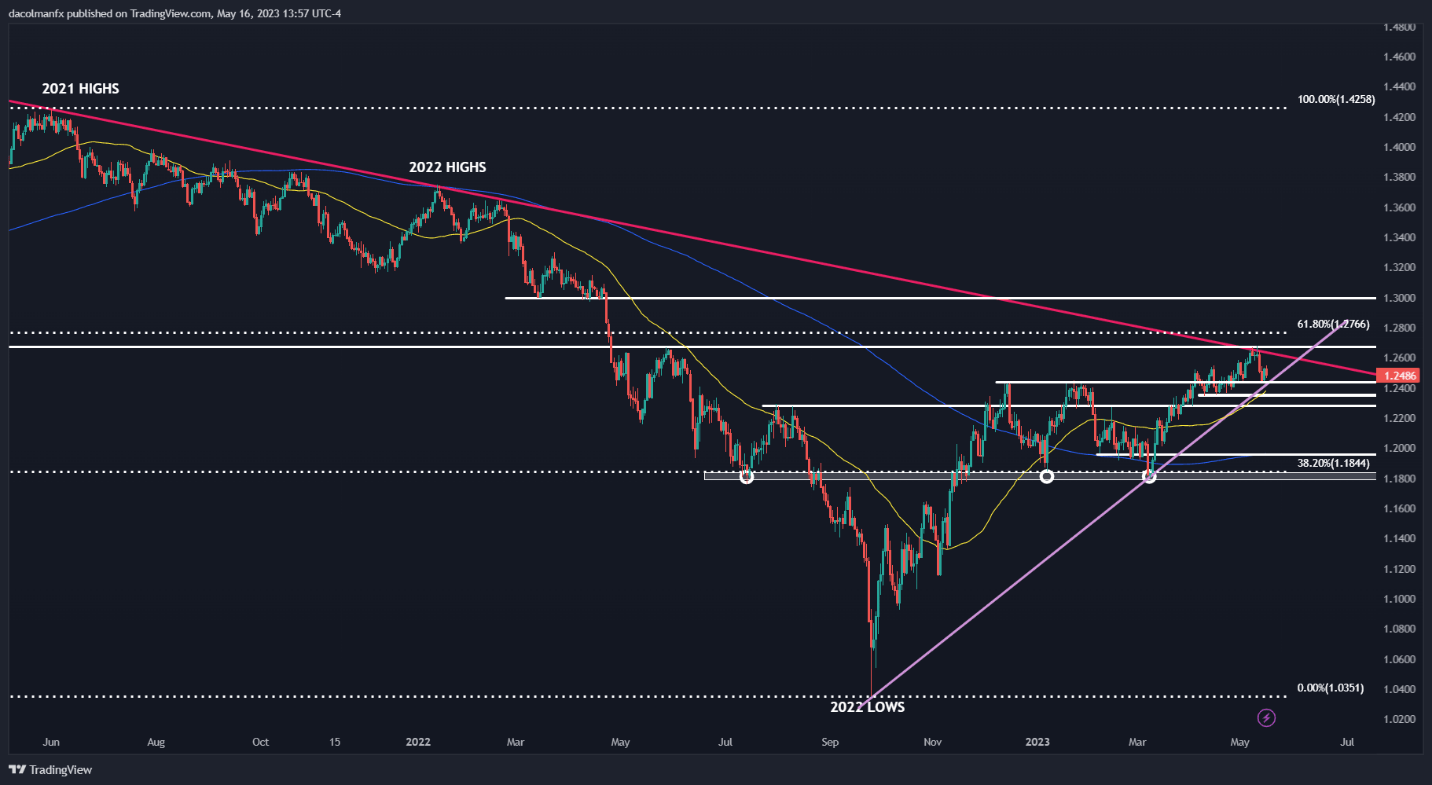1432x785 pixels.
Task: Click the '2021 HIGHS' annotation
Action: click(x=80, y=89)
